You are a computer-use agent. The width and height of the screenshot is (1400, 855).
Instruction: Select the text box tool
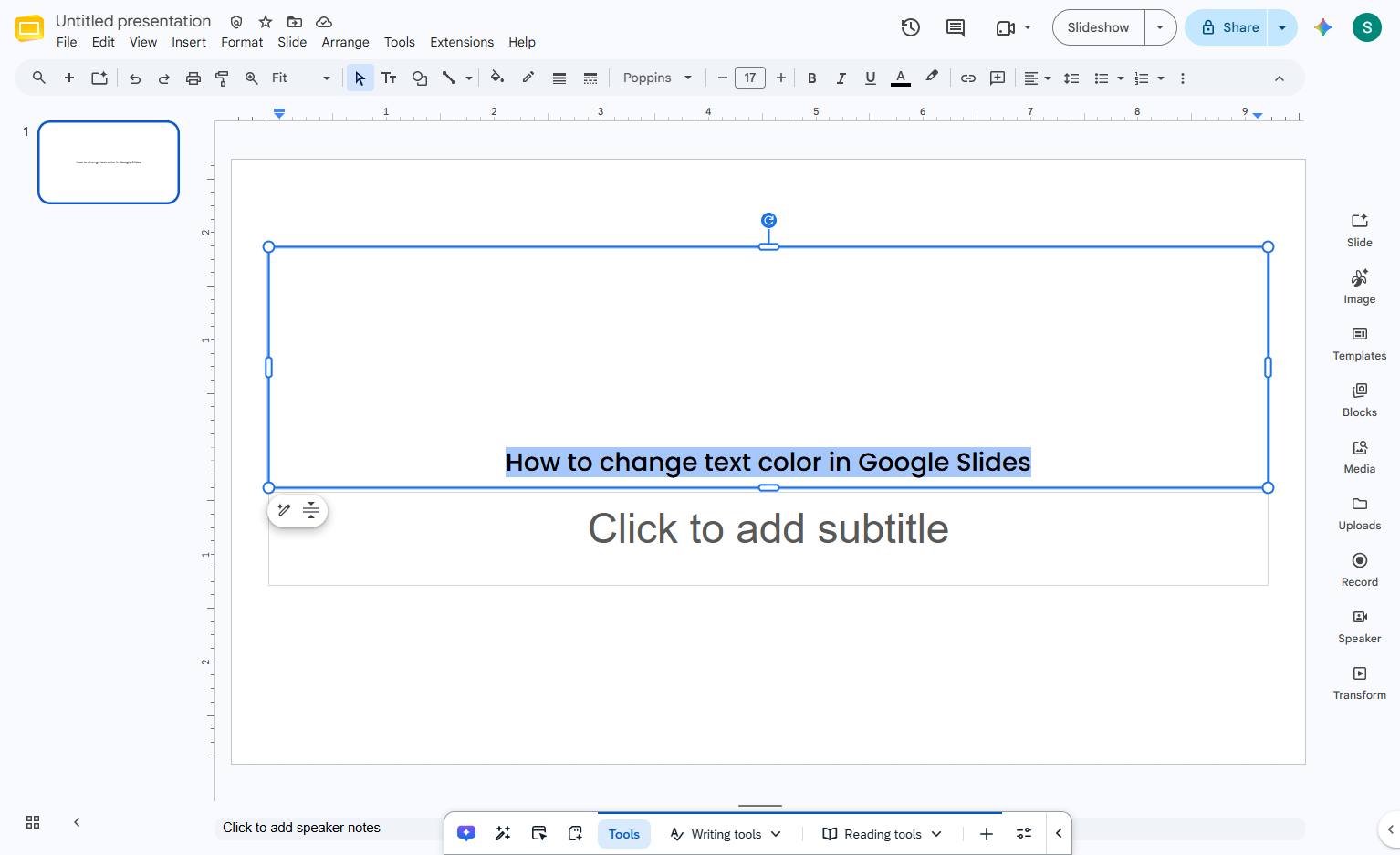coord(389,78)
